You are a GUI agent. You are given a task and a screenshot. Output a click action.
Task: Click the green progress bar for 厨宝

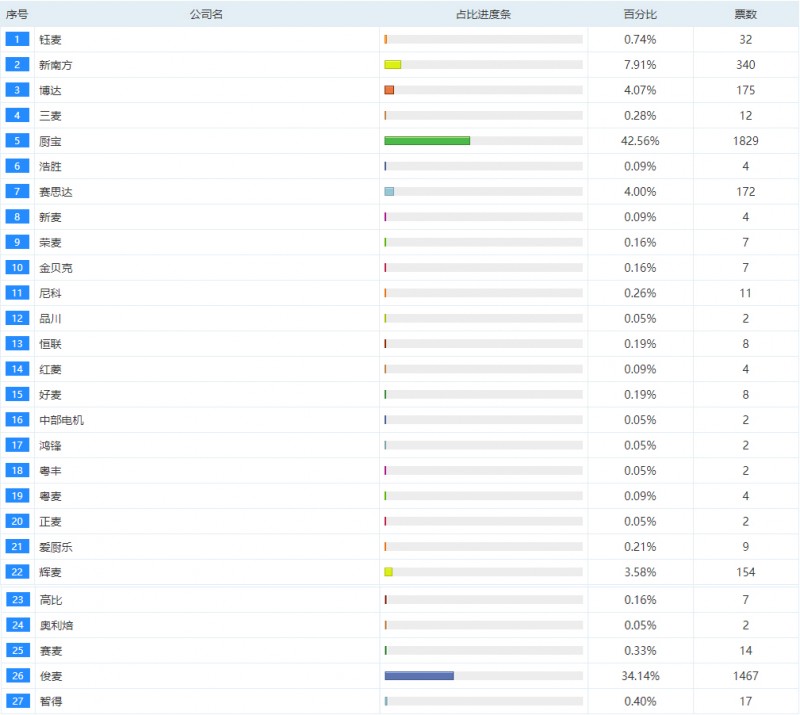[x=427, y=140]
